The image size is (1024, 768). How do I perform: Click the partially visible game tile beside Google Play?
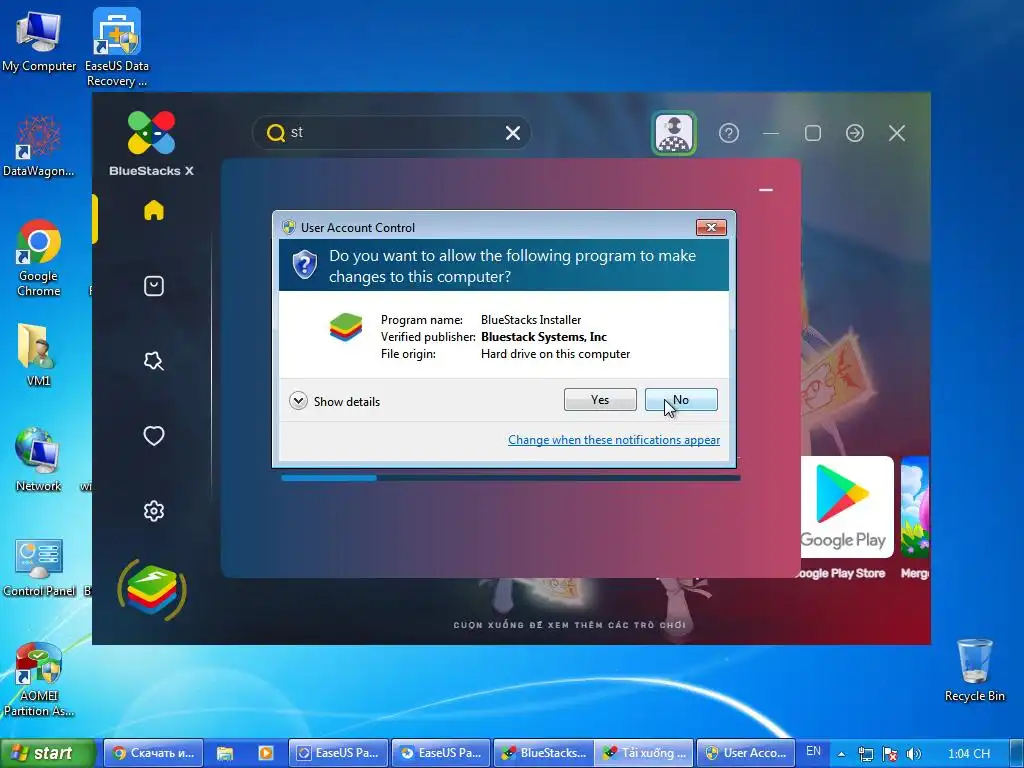[915, 507]
